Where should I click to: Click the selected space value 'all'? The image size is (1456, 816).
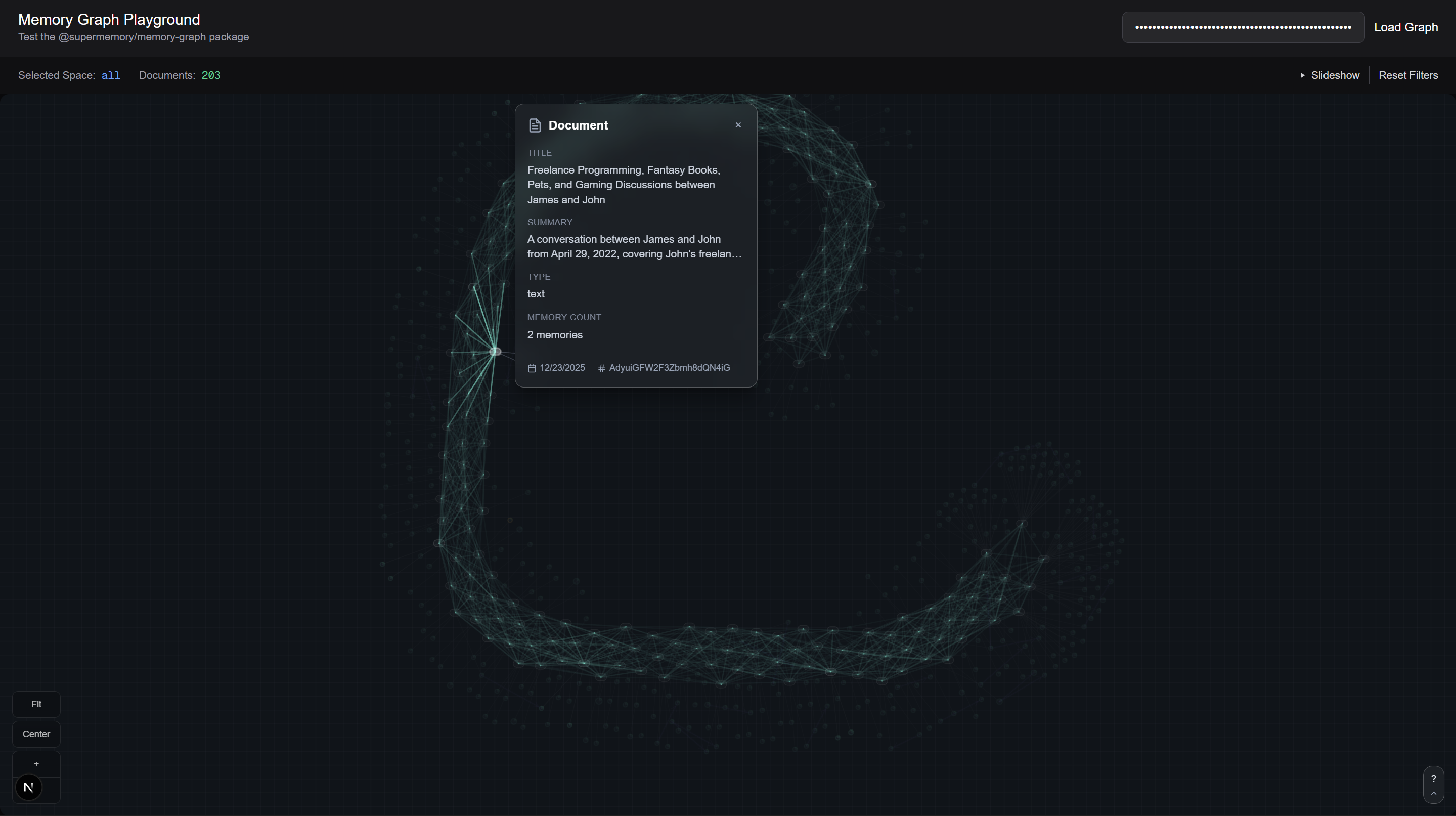111,75
